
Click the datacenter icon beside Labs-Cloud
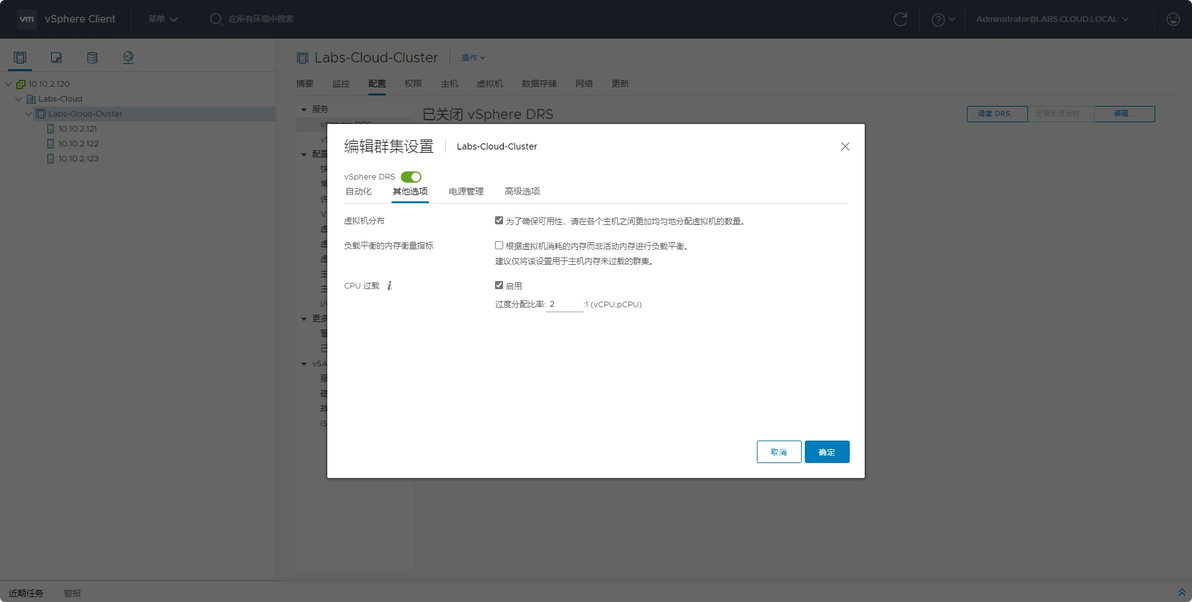tap(31, 99)
